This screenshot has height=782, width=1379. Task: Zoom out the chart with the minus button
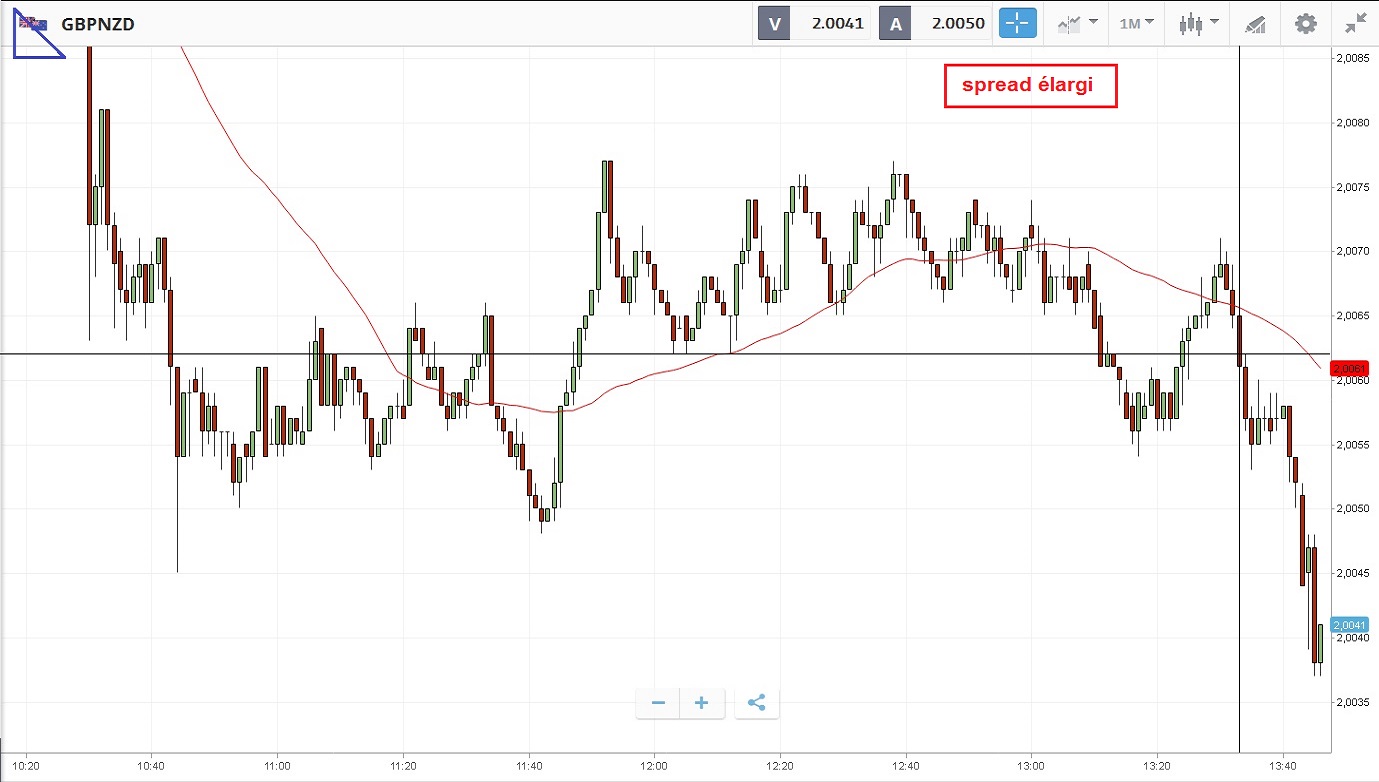pyautogui.click(x=658, y=703)
